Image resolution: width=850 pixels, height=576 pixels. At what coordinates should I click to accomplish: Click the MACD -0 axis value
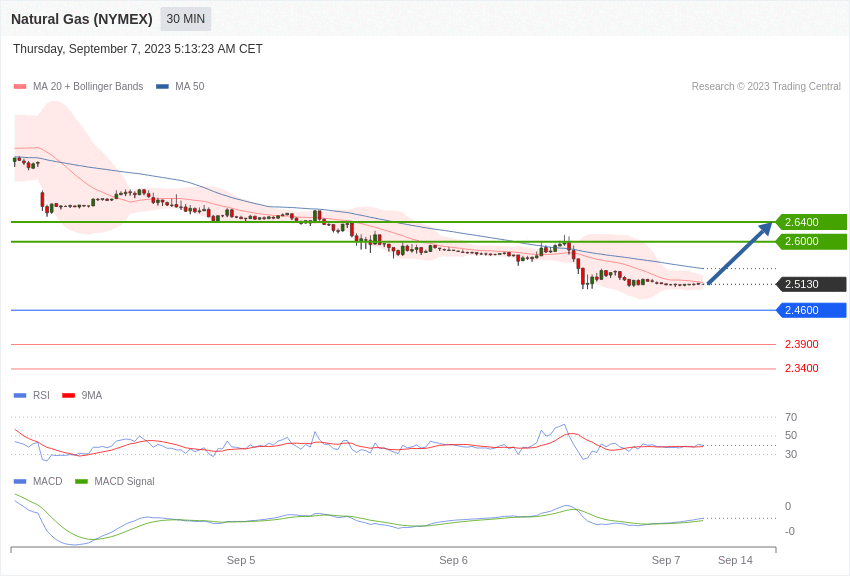[x=790, y=531]
